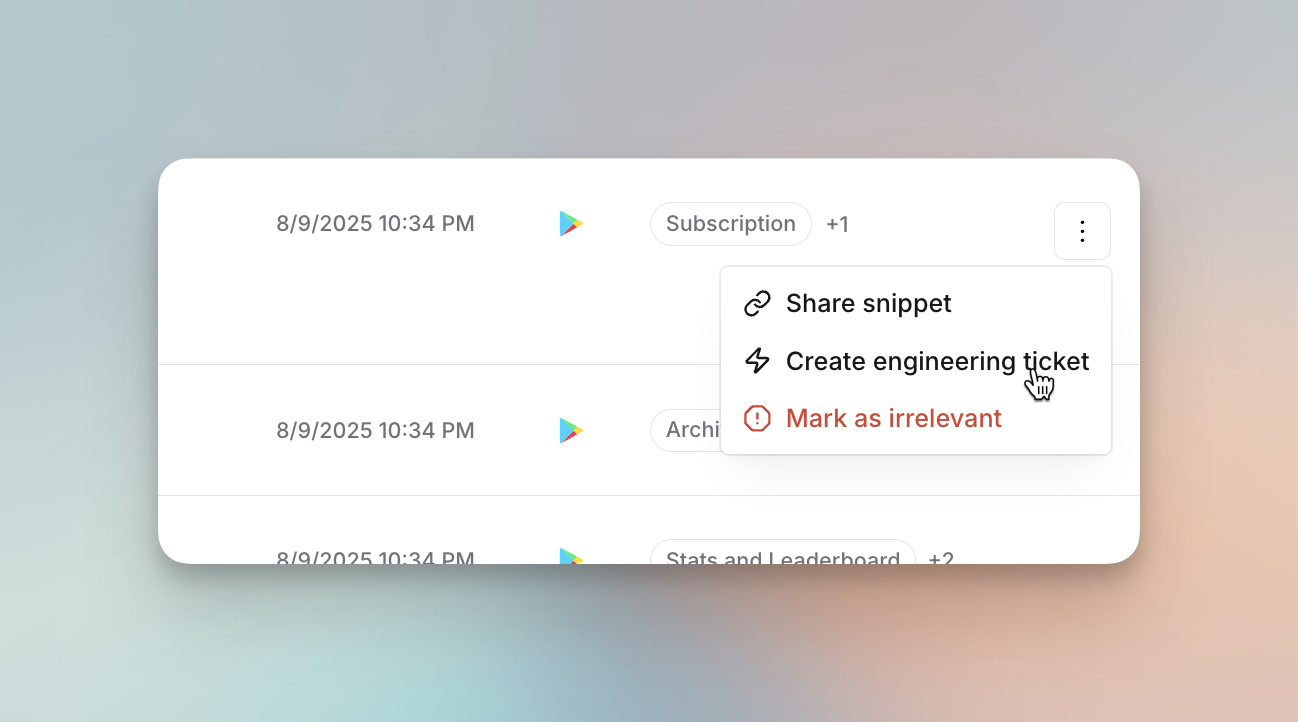Image resolution: width=1298 pixels, height=722 pixels.
Task: Click the Google Play icon in the second row
Action: [571, 430]
